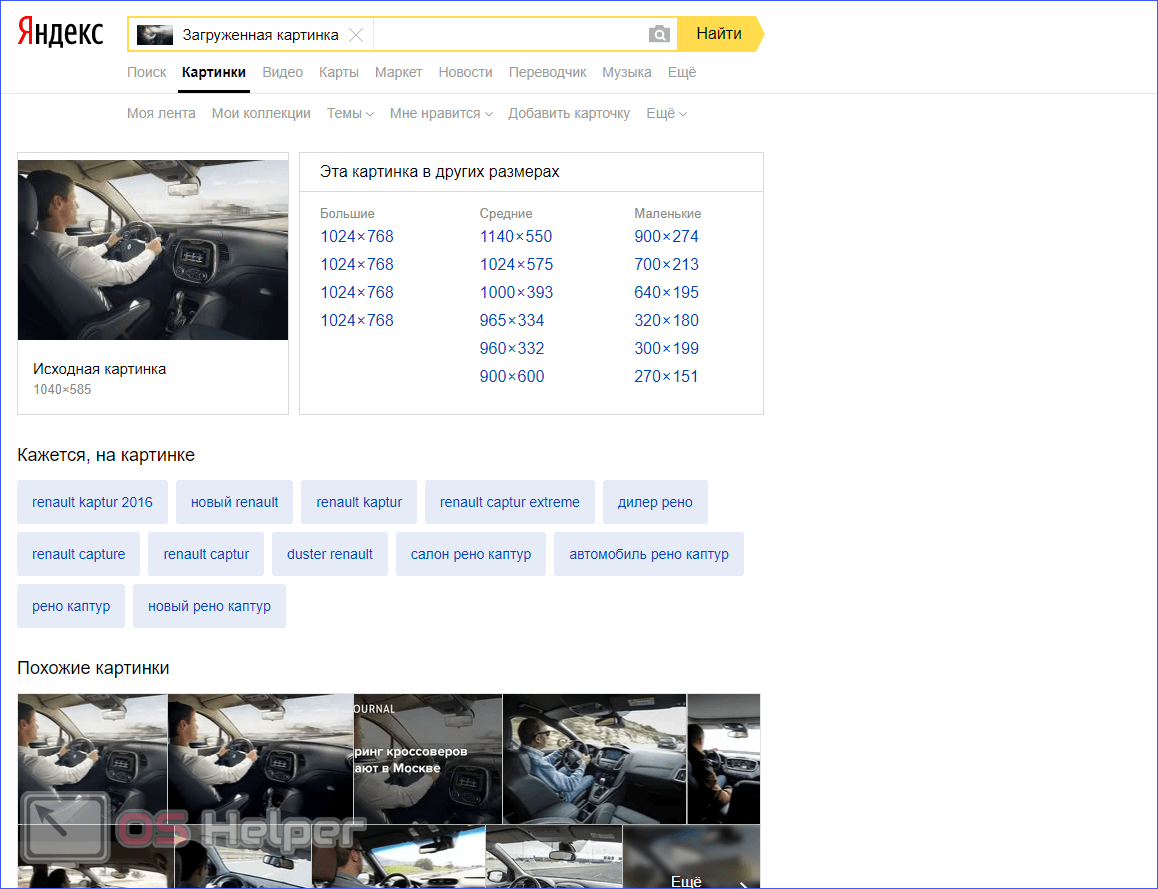
Task: Open the 300×199 size link
Action: point(666,349)
